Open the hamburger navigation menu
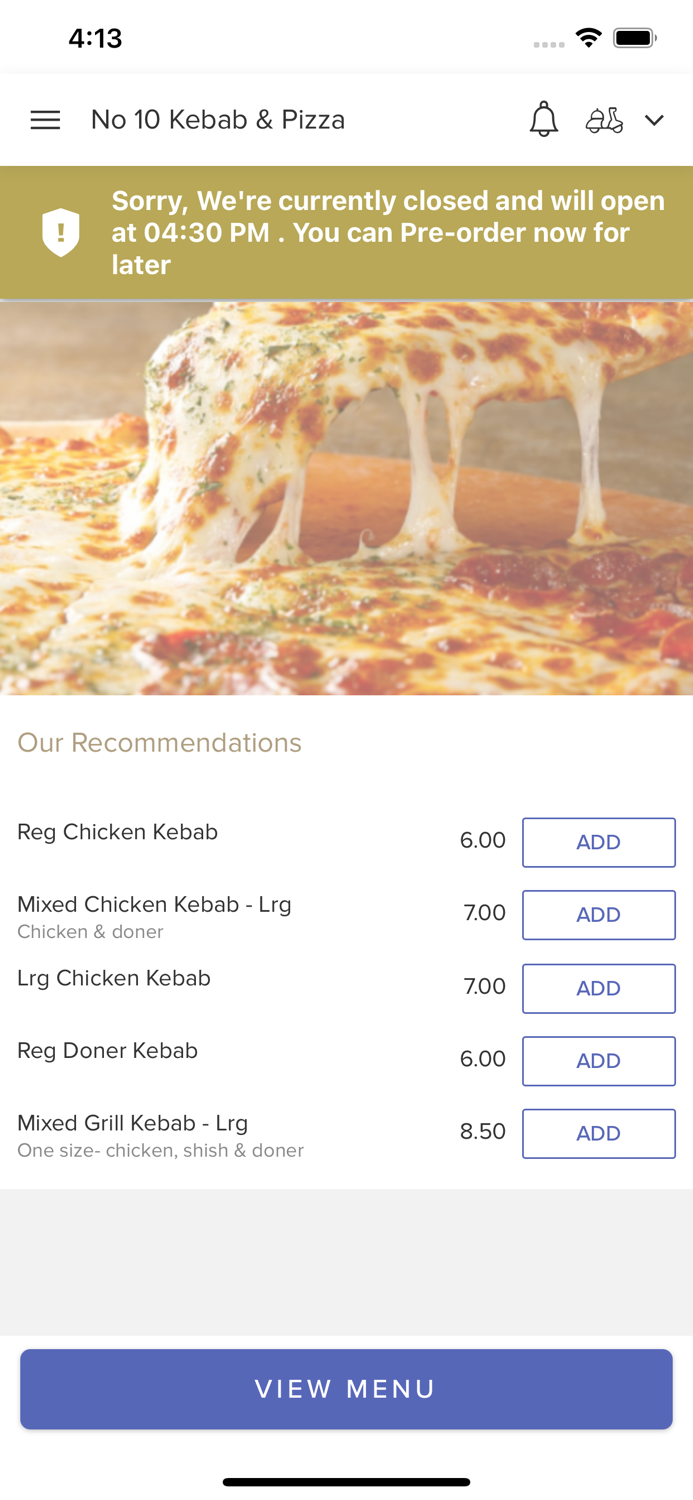 (45, 120)
